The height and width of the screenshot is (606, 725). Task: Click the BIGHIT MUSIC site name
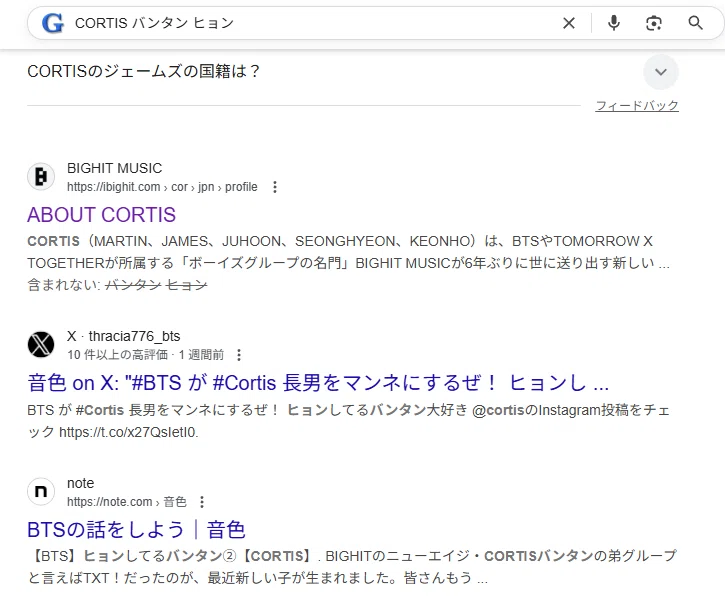[x=115, y=168]
